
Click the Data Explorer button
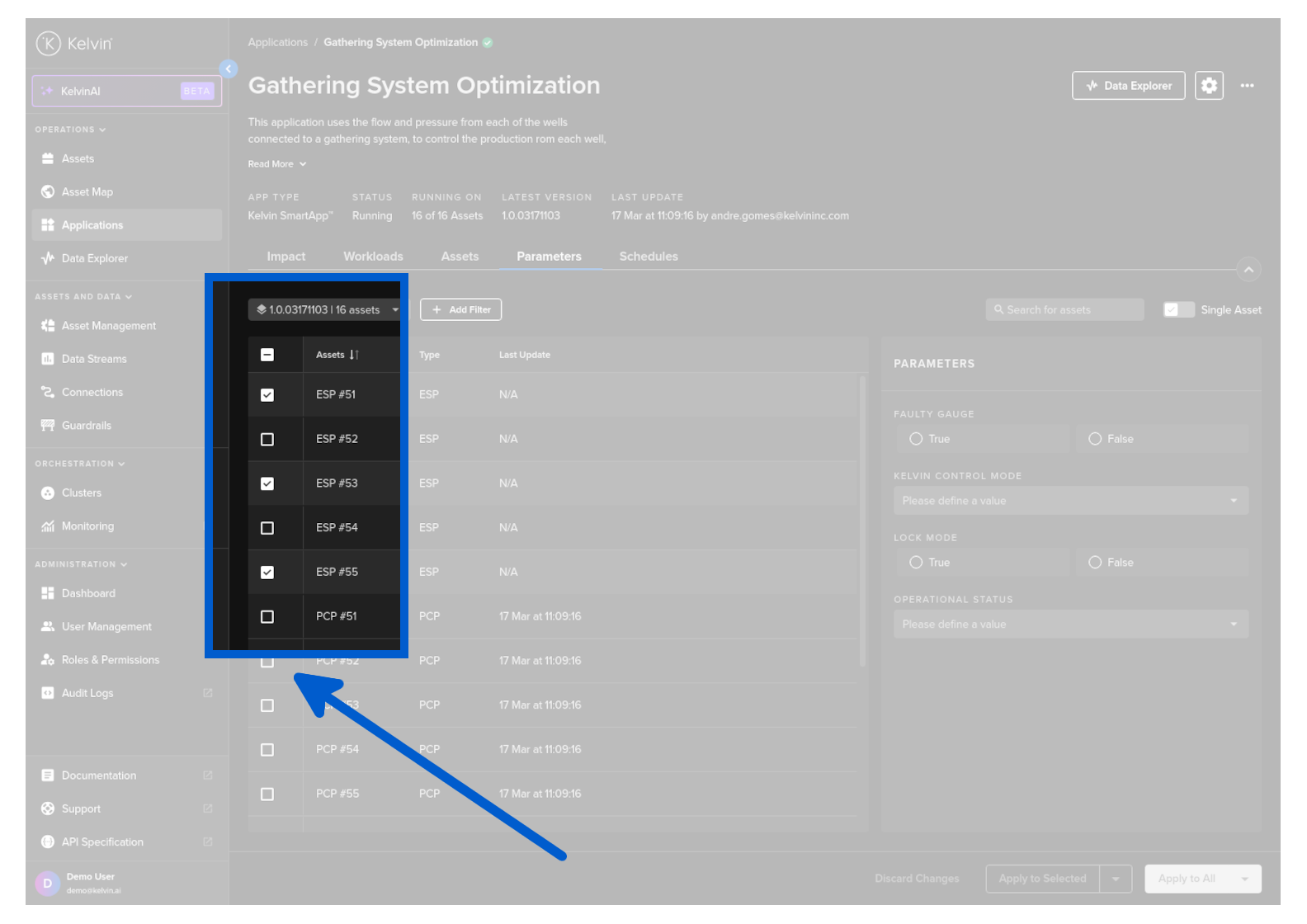point(1128,86)
